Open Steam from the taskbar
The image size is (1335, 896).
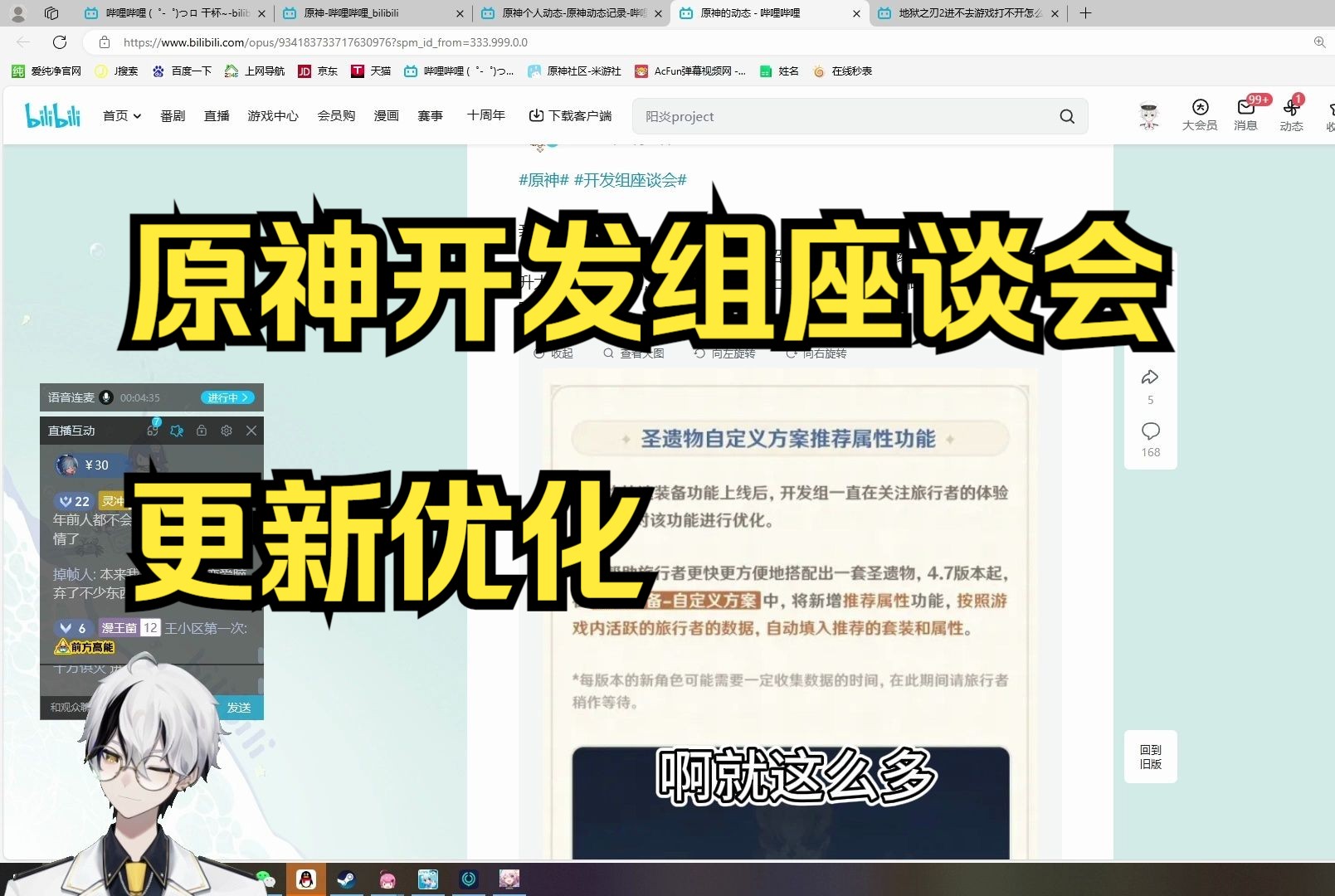coord(347,879)
